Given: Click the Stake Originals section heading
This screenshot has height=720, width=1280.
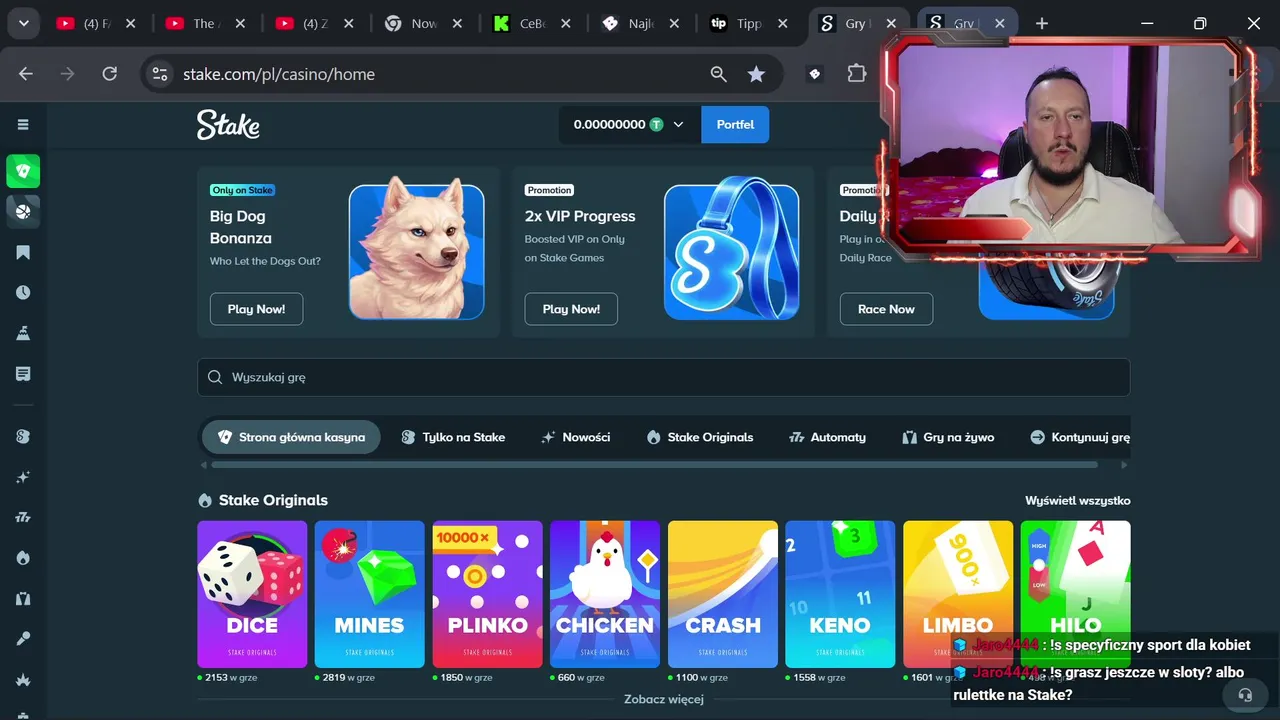Looking at the screenshot, I should (x=273, y=500).
